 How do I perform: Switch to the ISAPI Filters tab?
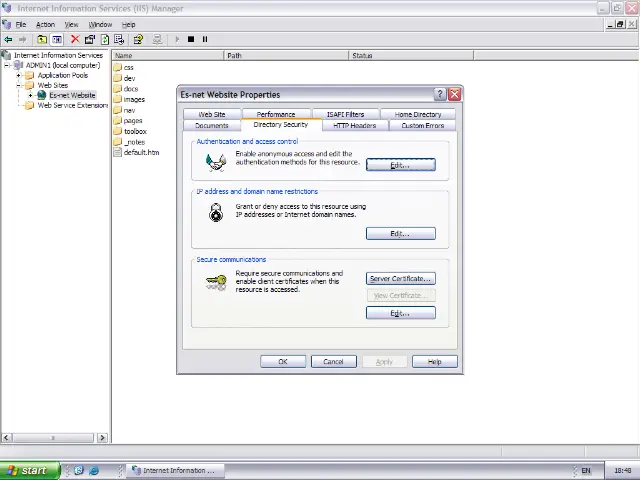coord(345,114)
